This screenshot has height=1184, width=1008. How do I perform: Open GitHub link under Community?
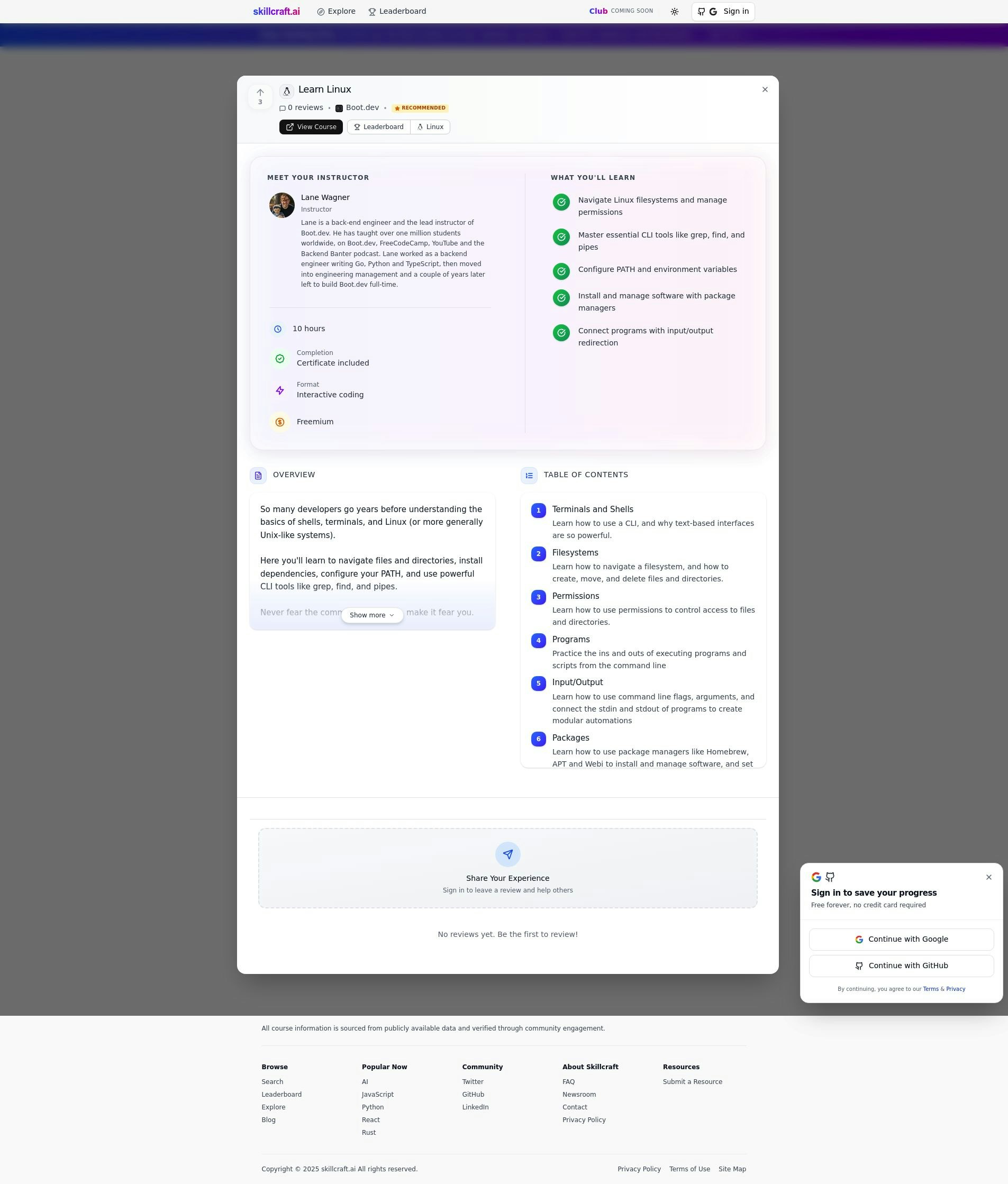473,1095
